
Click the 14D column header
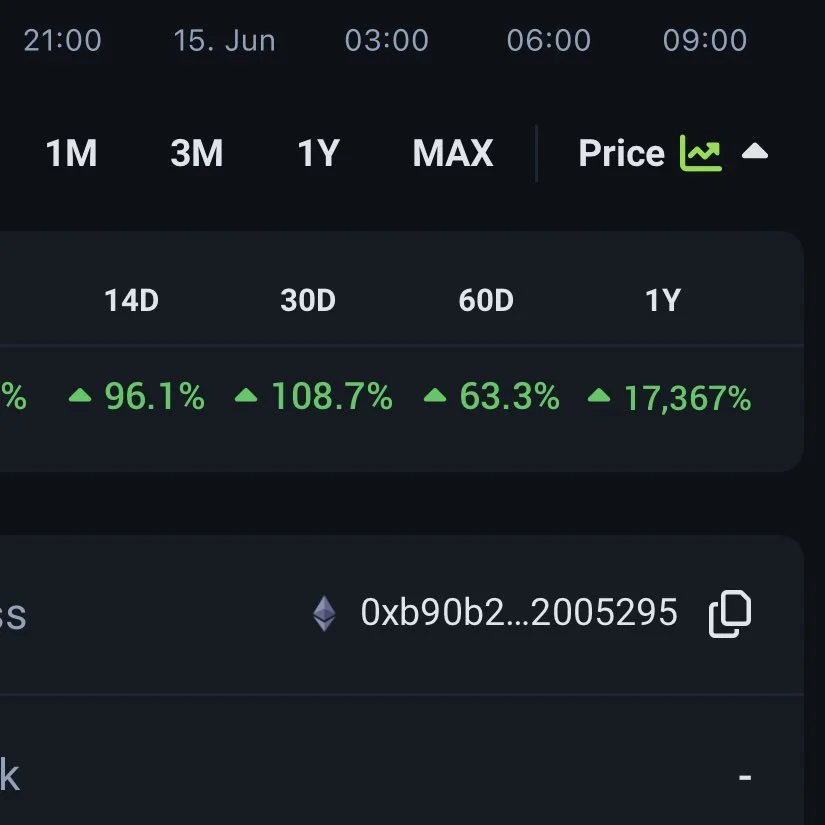click(x=132, y=300)
